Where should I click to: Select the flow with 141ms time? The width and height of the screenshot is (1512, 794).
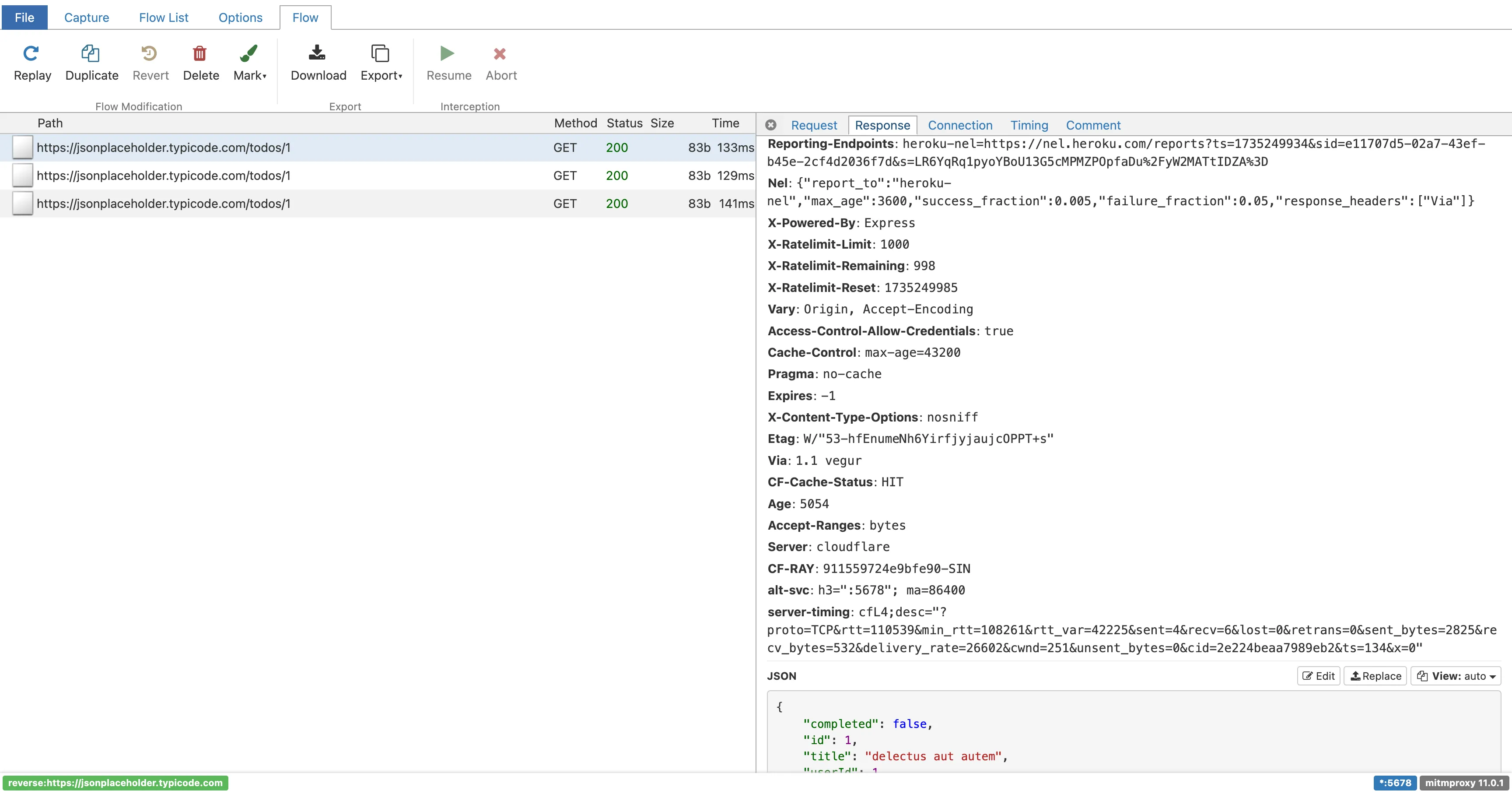(378, 204)
